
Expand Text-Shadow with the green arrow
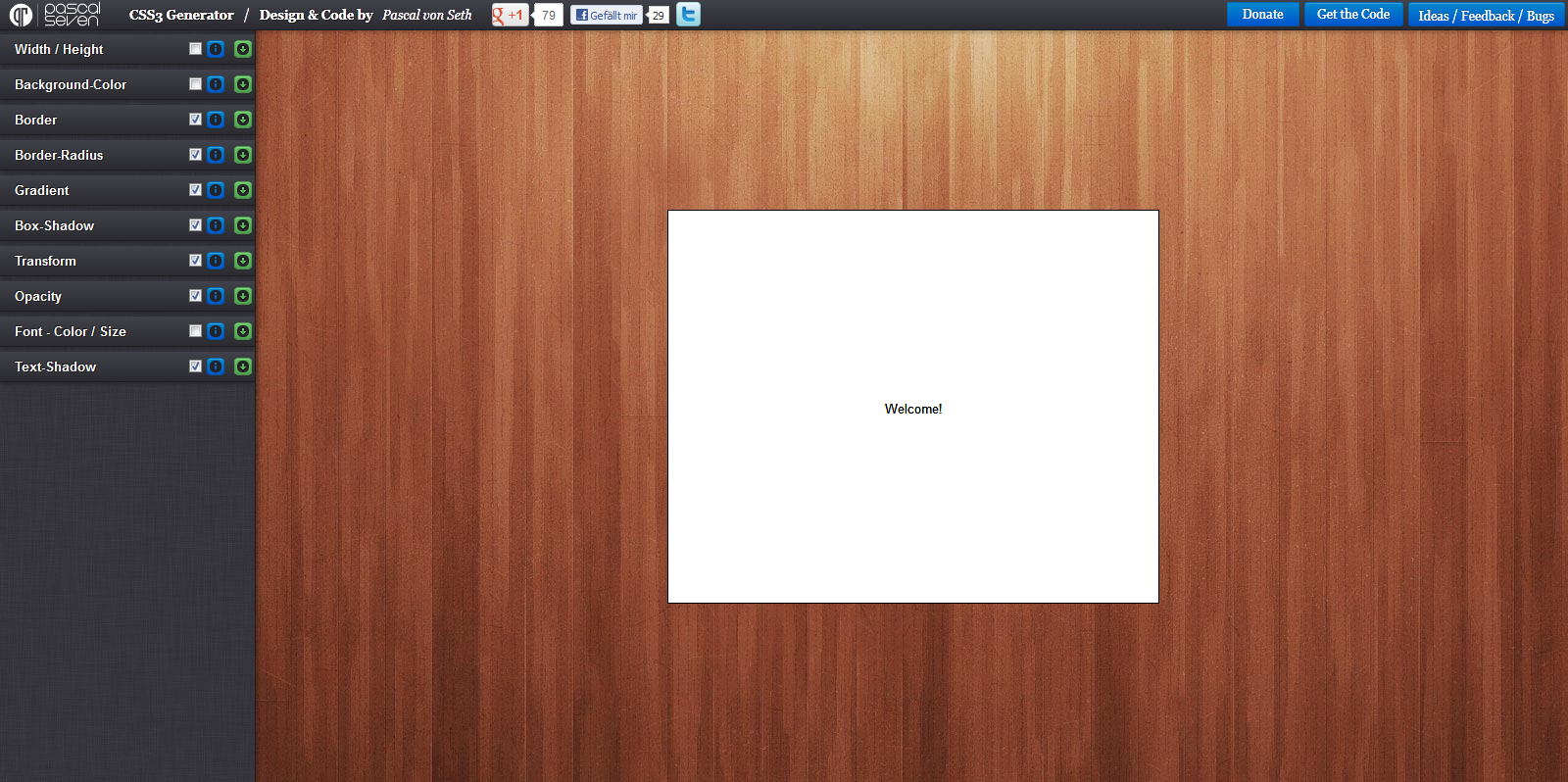243,367
